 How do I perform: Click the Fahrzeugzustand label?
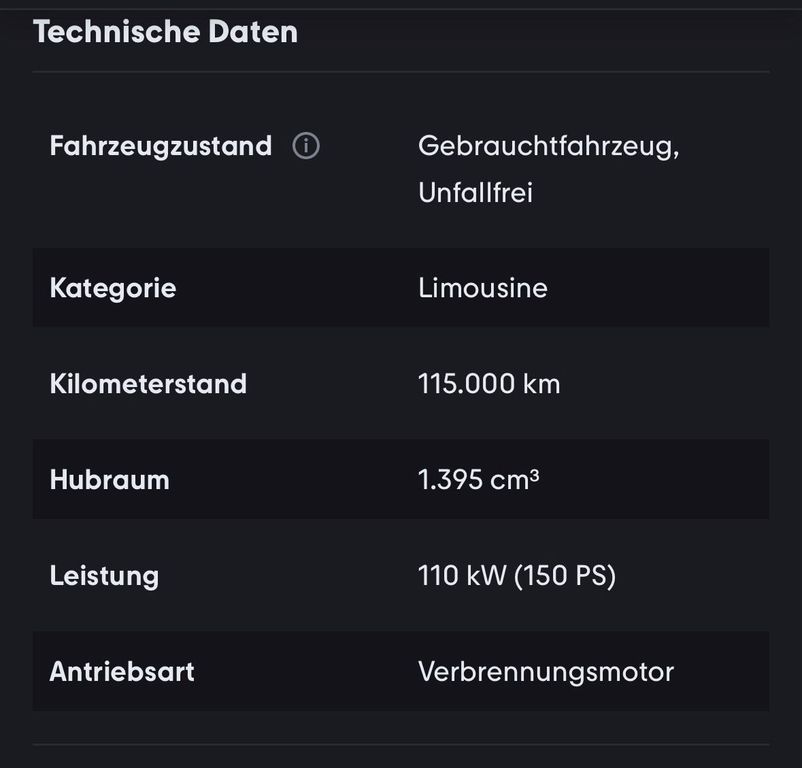click(x=160, y=146)
